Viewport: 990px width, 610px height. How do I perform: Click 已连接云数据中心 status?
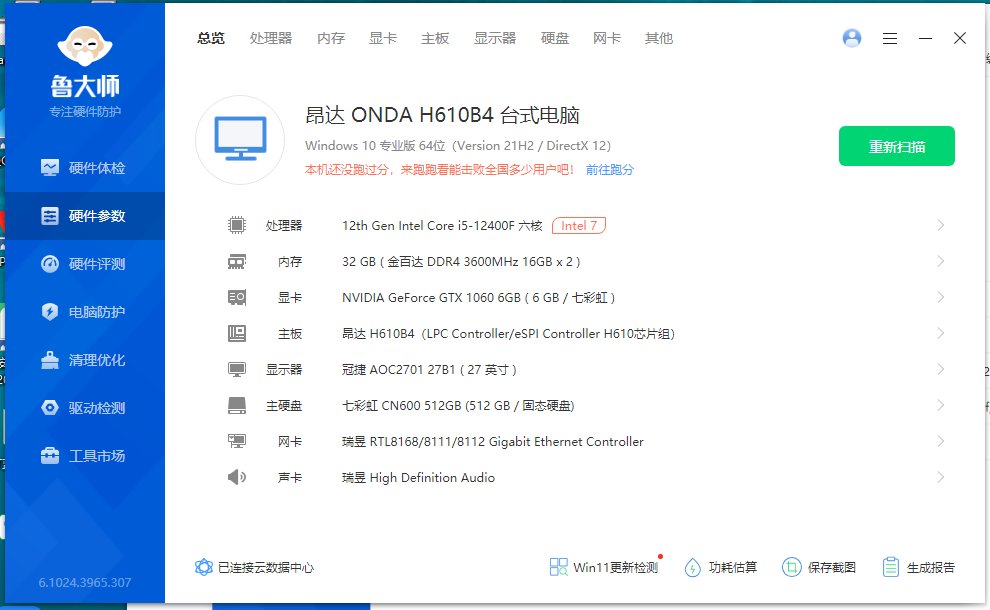(x=254, y=567)
